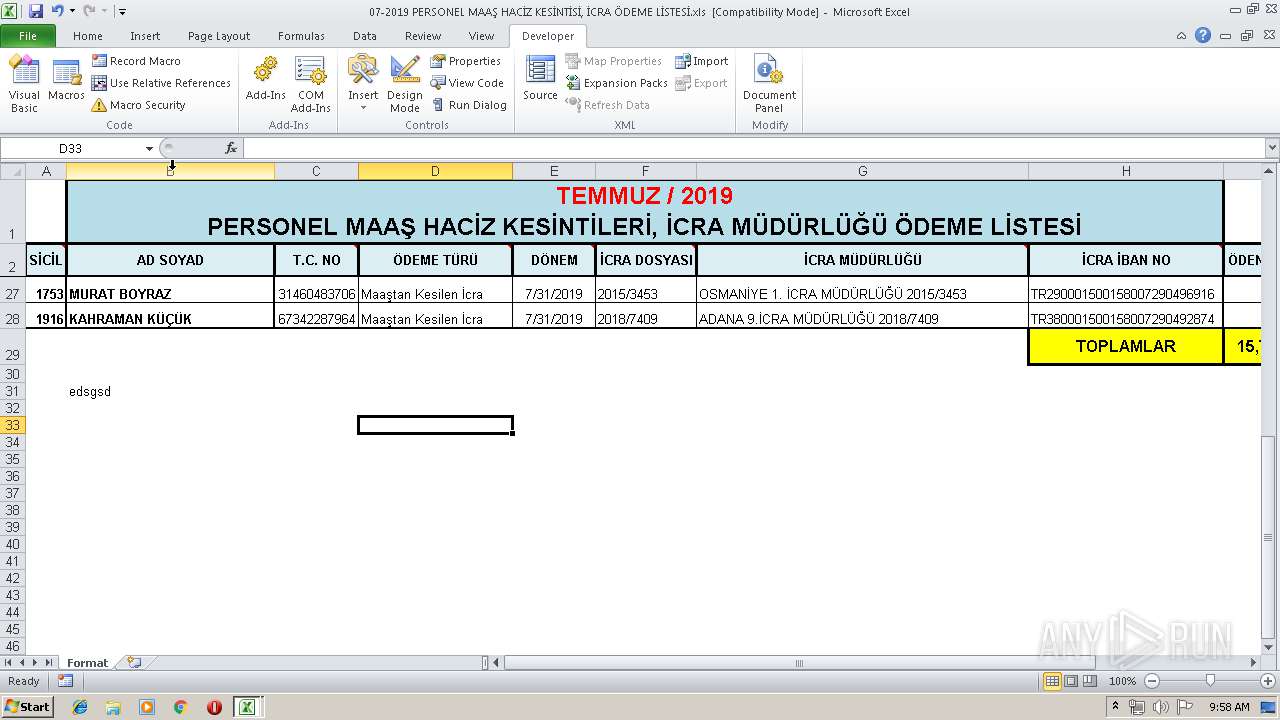
Task: Toggle Use Relative References
Action: point(161,83)
